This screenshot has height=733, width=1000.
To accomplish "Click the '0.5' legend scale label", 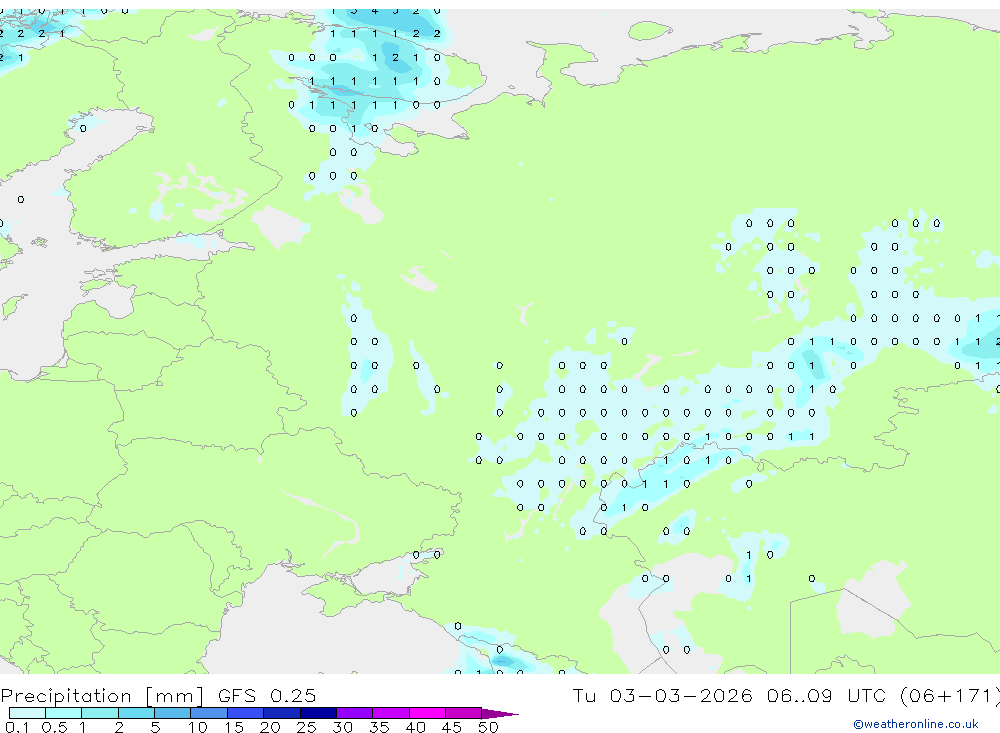I will 54,727.
